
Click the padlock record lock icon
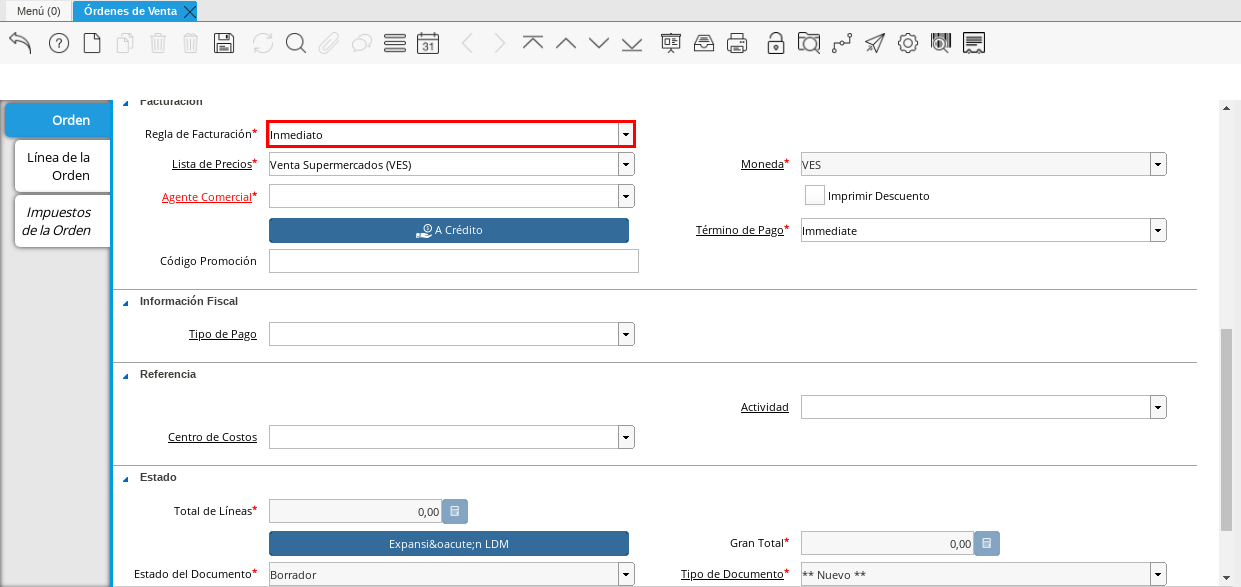776,43
